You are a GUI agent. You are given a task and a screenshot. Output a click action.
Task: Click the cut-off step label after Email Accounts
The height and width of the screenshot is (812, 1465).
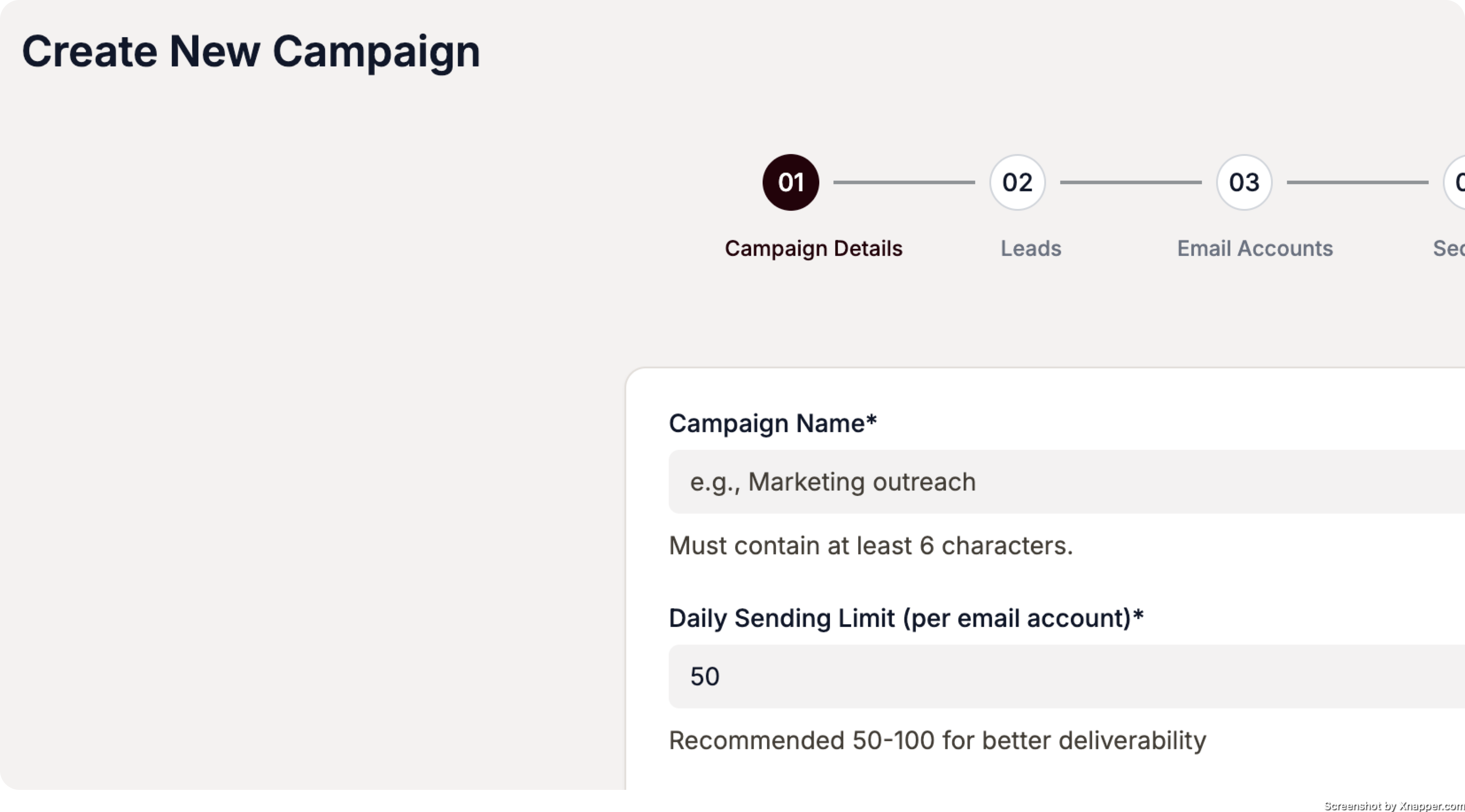pyautogui.click(x=1449, y=248)
